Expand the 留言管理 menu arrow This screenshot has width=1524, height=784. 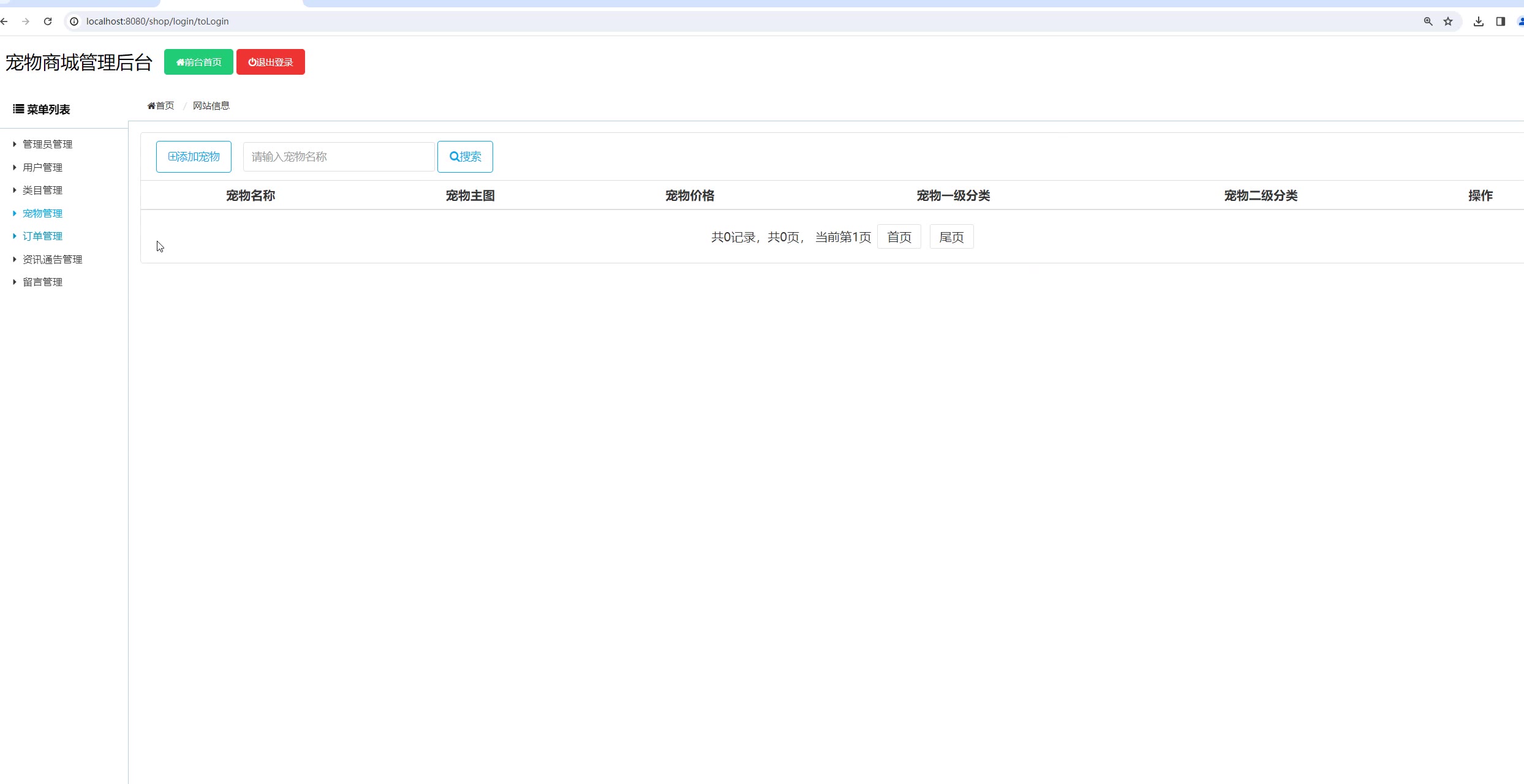click(x=15, y=282)
